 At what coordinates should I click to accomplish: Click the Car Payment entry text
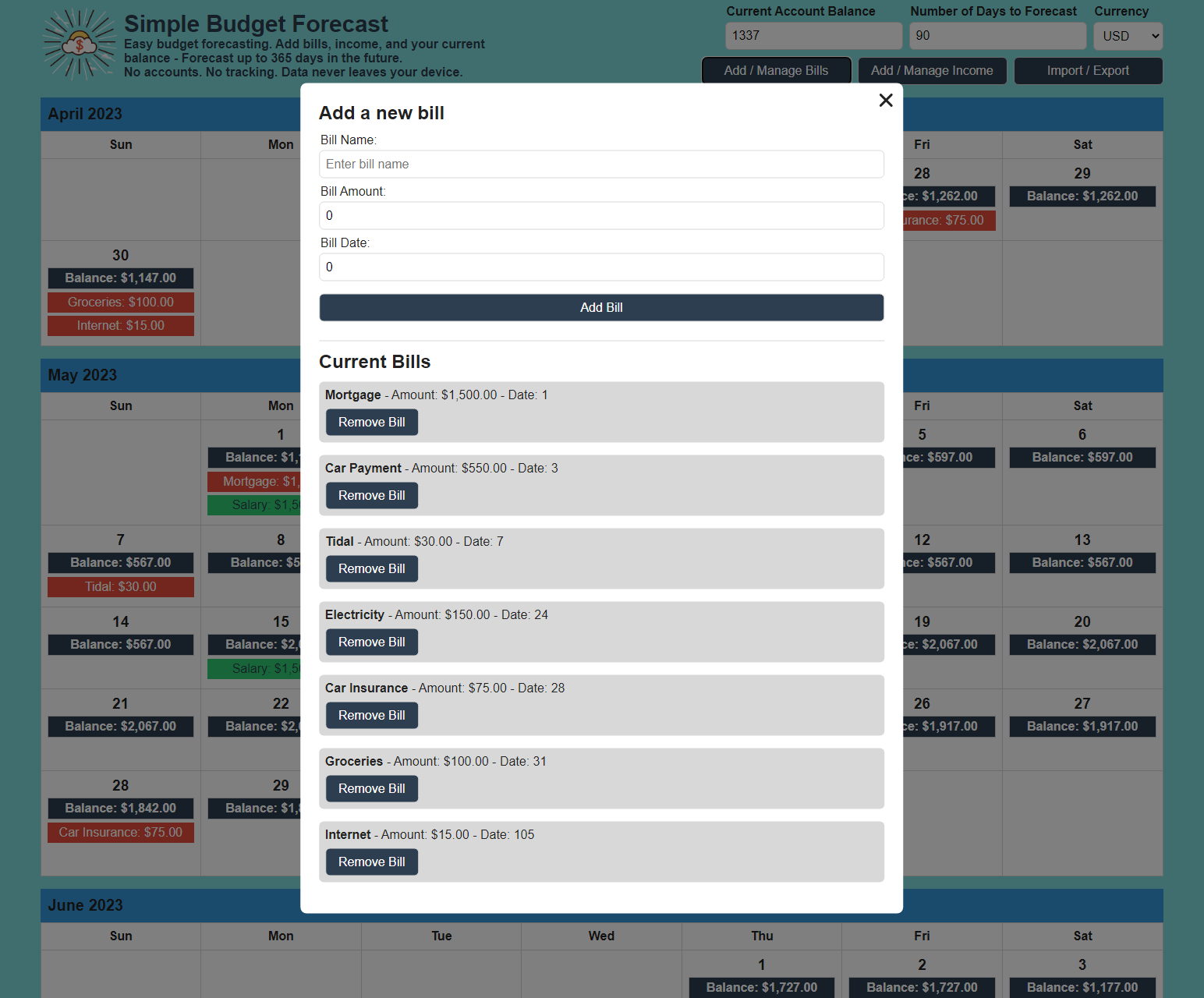coord(441,468)
